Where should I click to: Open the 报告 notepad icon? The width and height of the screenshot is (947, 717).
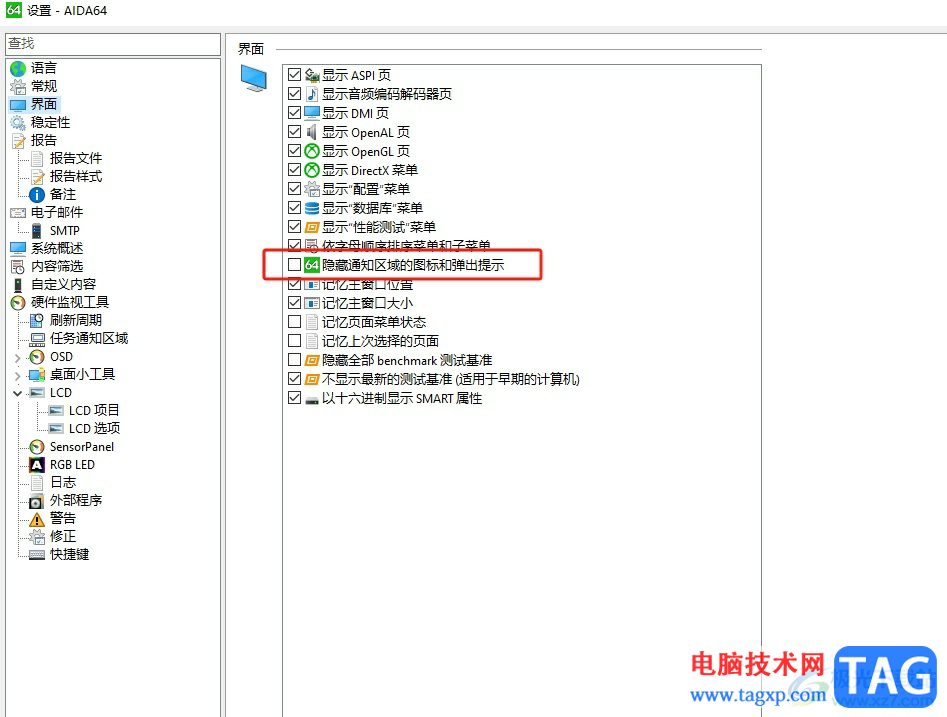pos(18,141)
